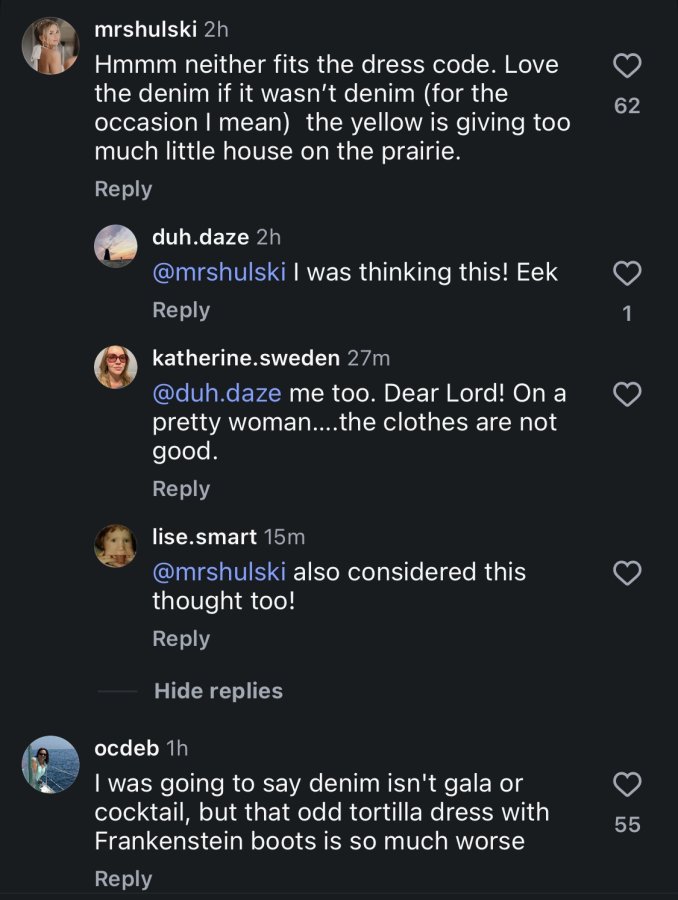This screenshot has height=900, width=678.
Task: Collapse thread with Hide replies
Action: click(218, 691)
